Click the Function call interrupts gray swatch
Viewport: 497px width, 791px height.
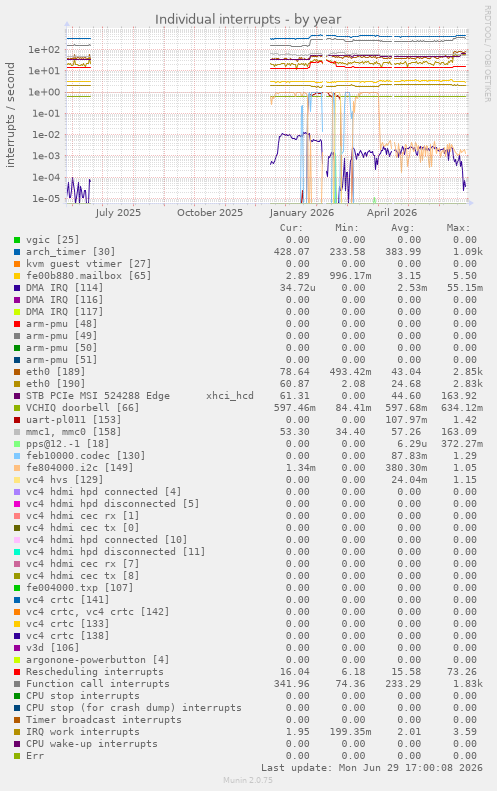(x=17, y=684)
